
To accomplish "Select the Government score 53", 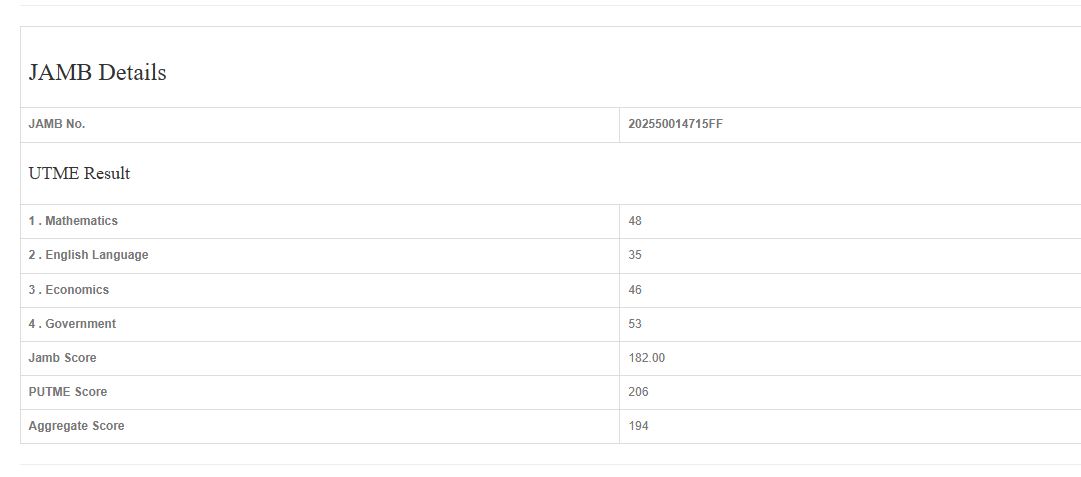I will [635, 324].
